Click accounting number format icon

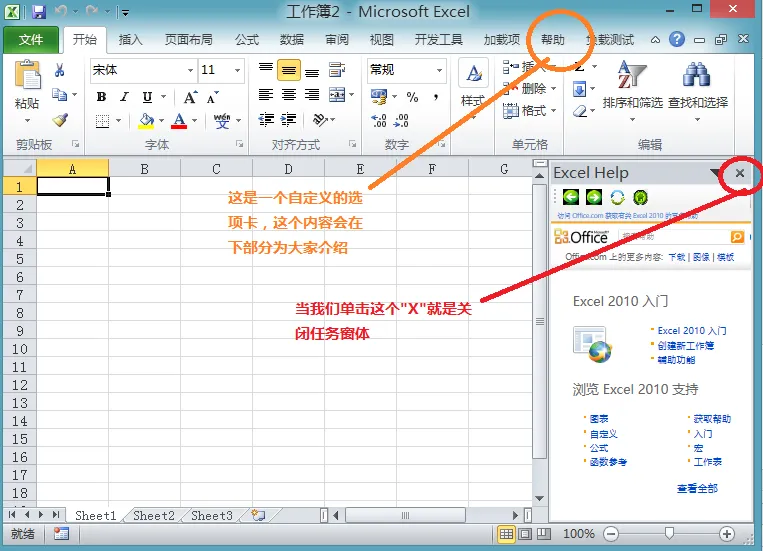379,97
